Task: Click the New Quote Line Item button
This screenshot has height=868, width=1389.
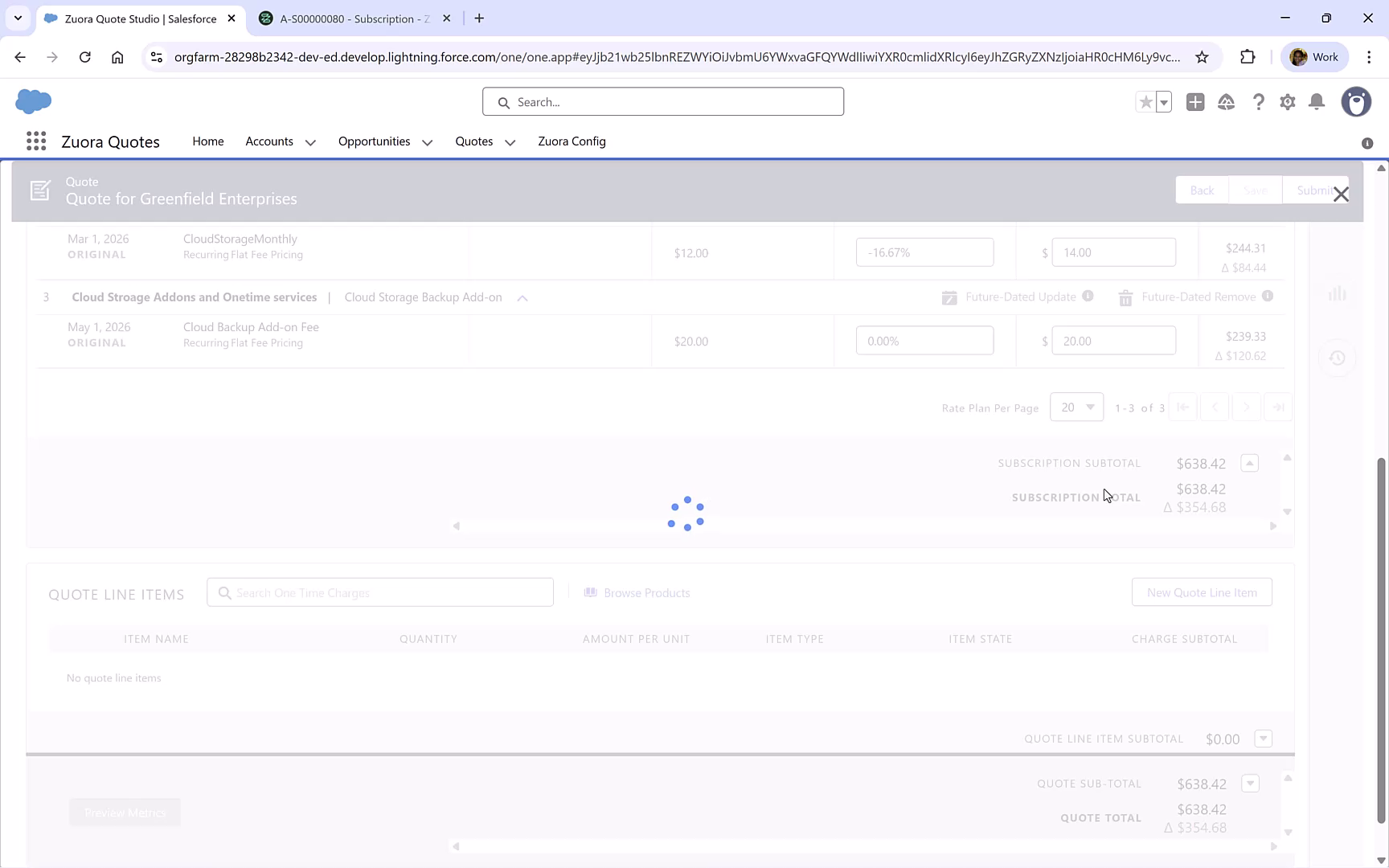Action: coord(1202,592)
